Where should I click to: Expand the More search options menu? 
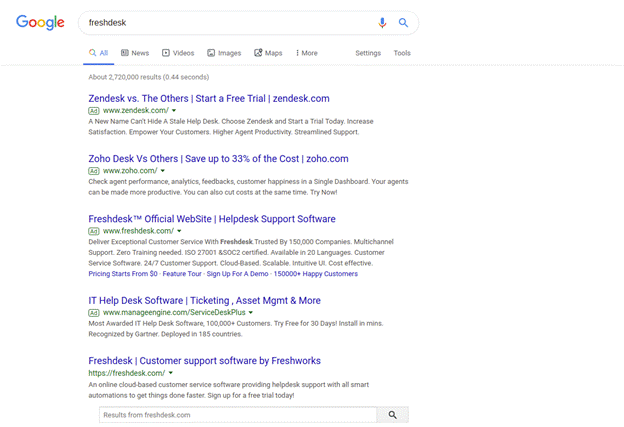click(306, 53)
